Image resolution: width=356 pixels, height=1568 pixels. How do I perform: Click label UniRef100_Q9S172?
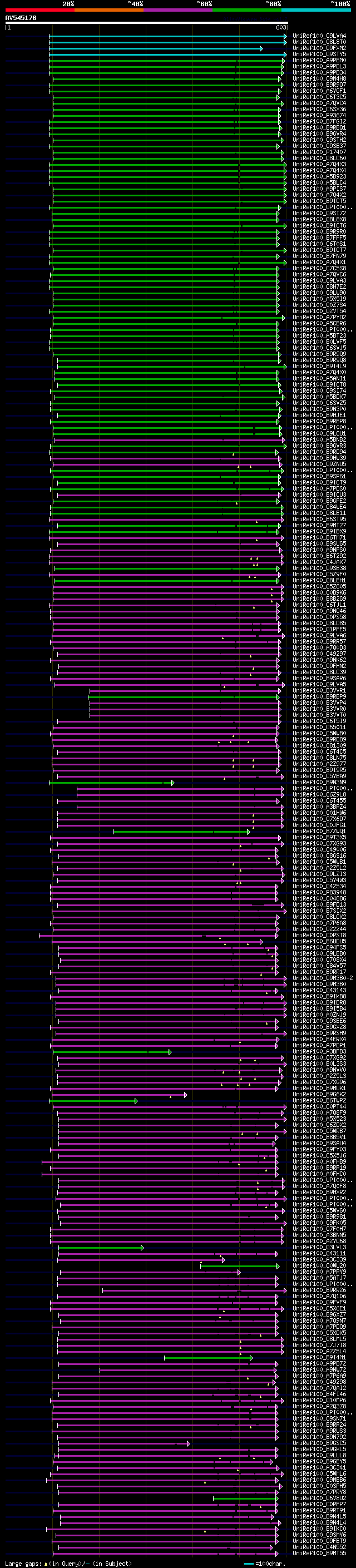pos(319,213)
